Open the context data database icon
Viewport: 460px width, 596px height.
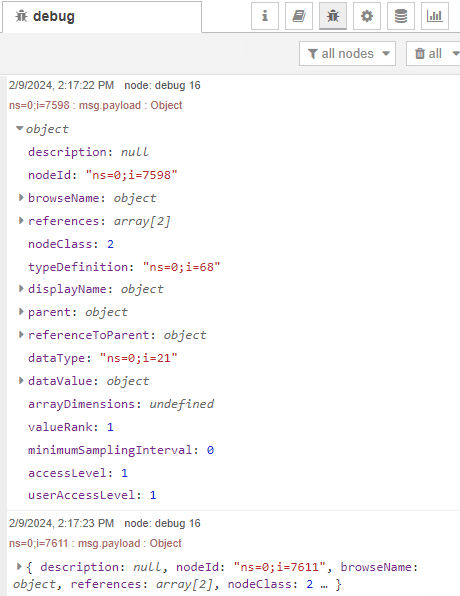click(x=401, y=16)
